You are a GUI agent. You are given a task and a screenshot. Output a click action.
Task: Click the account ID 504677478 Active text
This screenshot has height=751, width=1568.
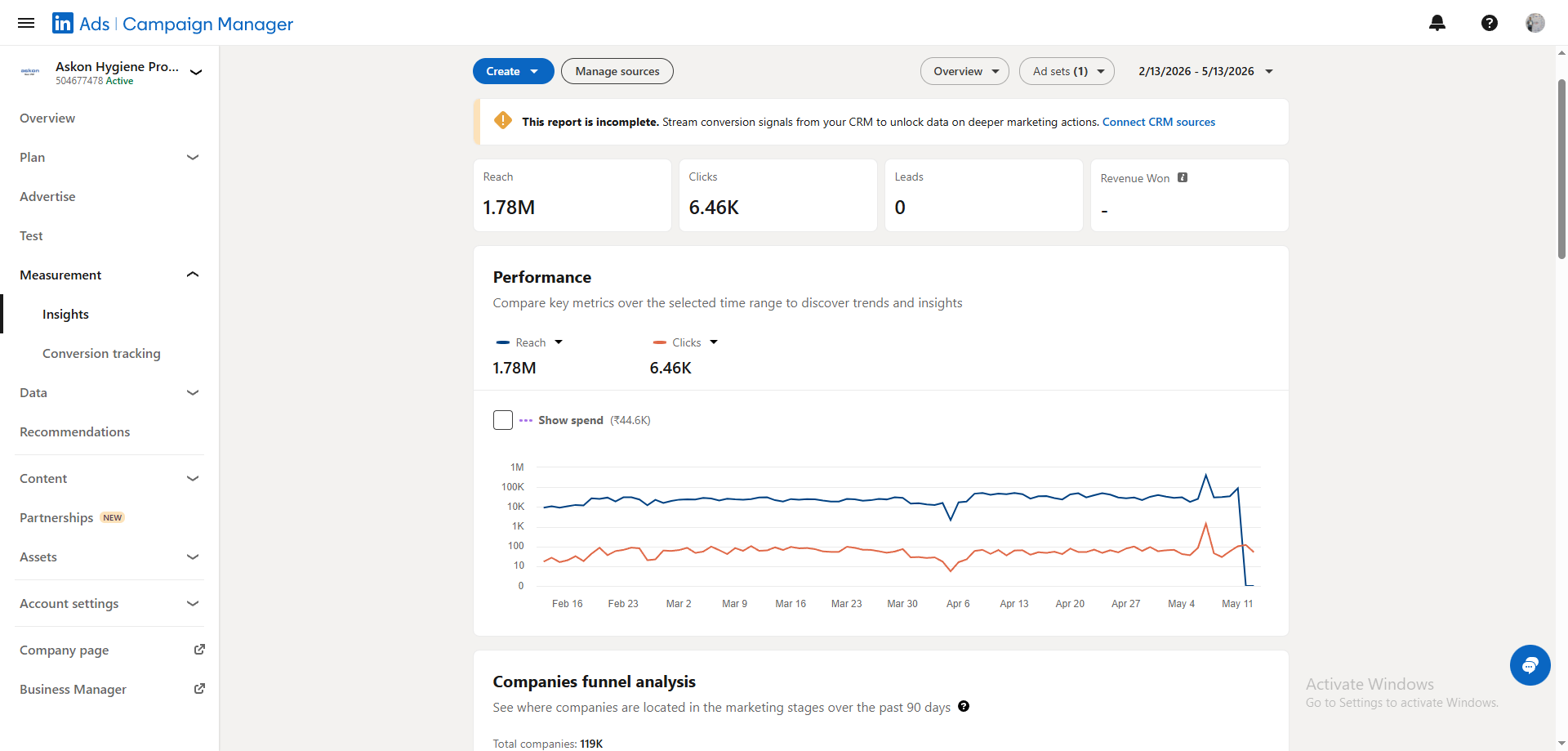point(95,81)
